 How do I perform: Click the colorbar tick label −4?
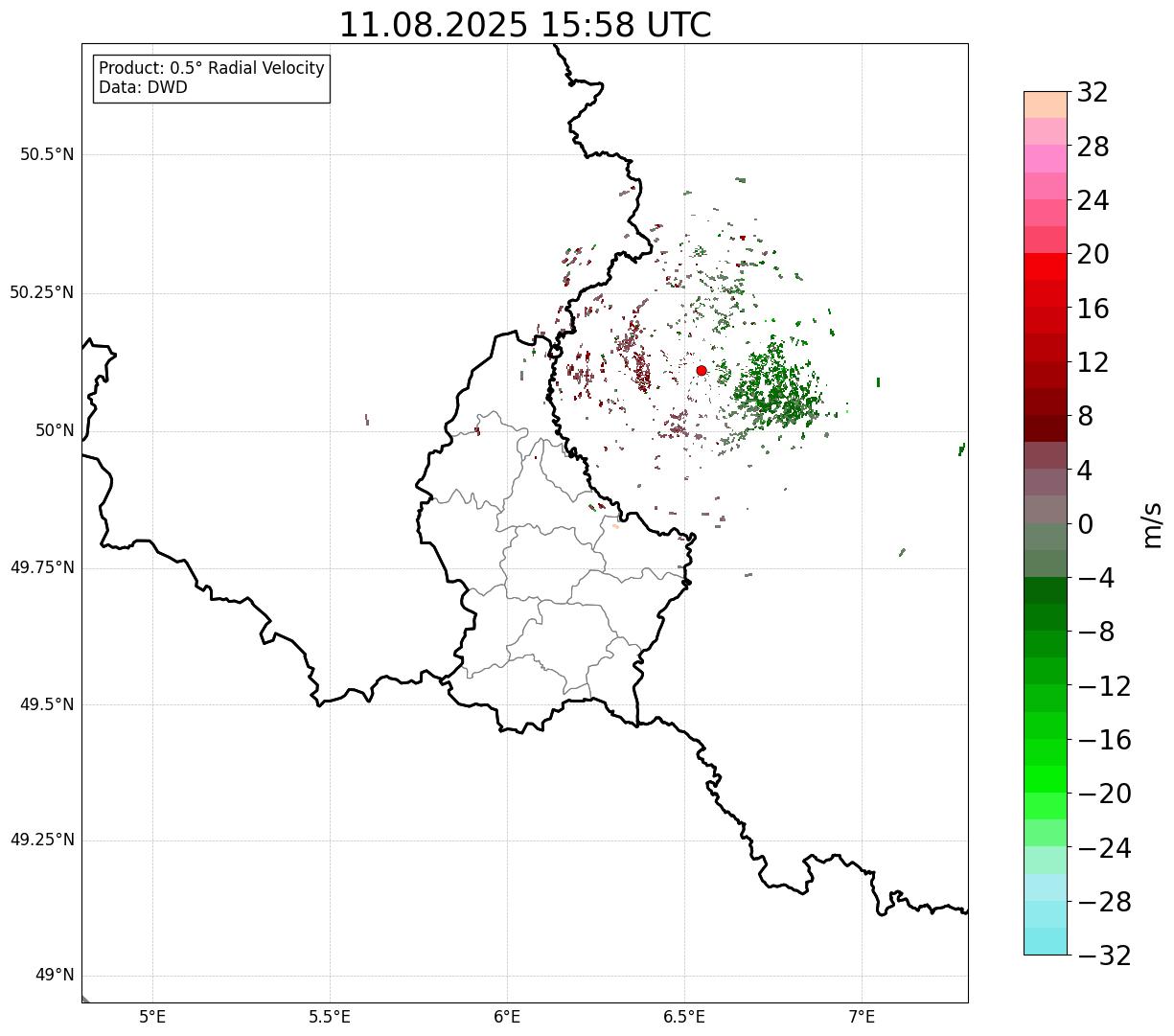1095,579
